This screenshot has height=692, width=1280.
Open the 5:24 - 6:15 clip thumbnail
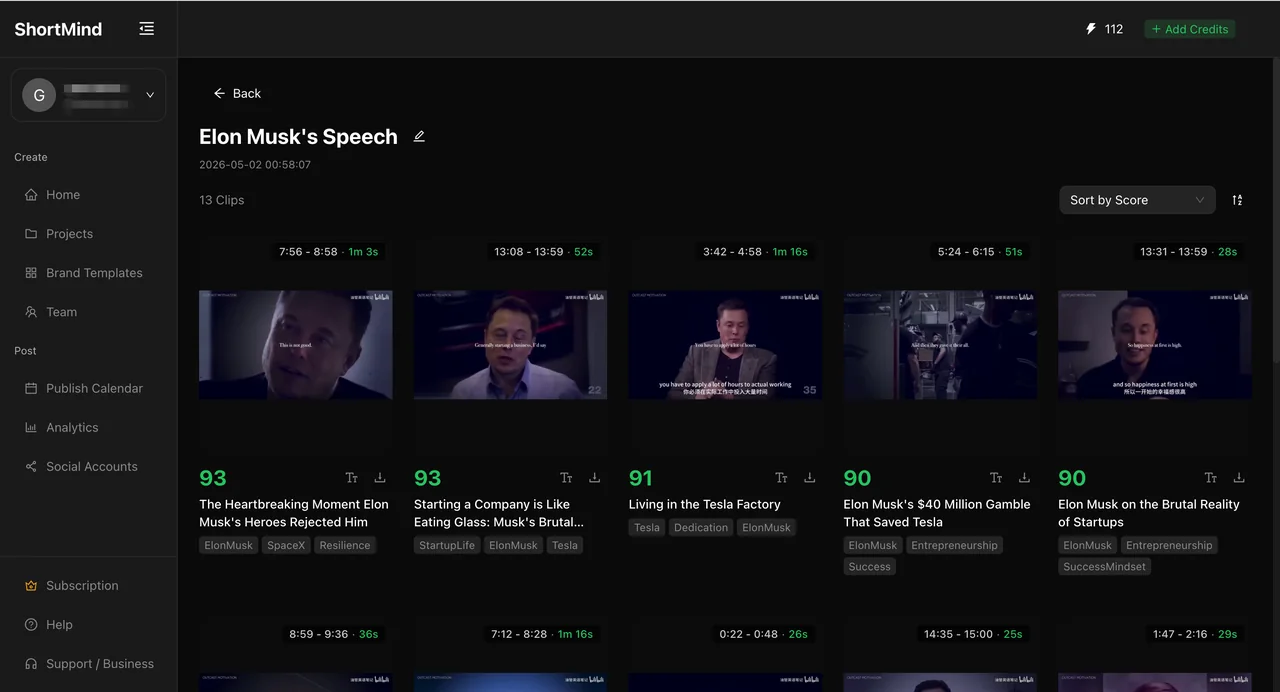940,345
